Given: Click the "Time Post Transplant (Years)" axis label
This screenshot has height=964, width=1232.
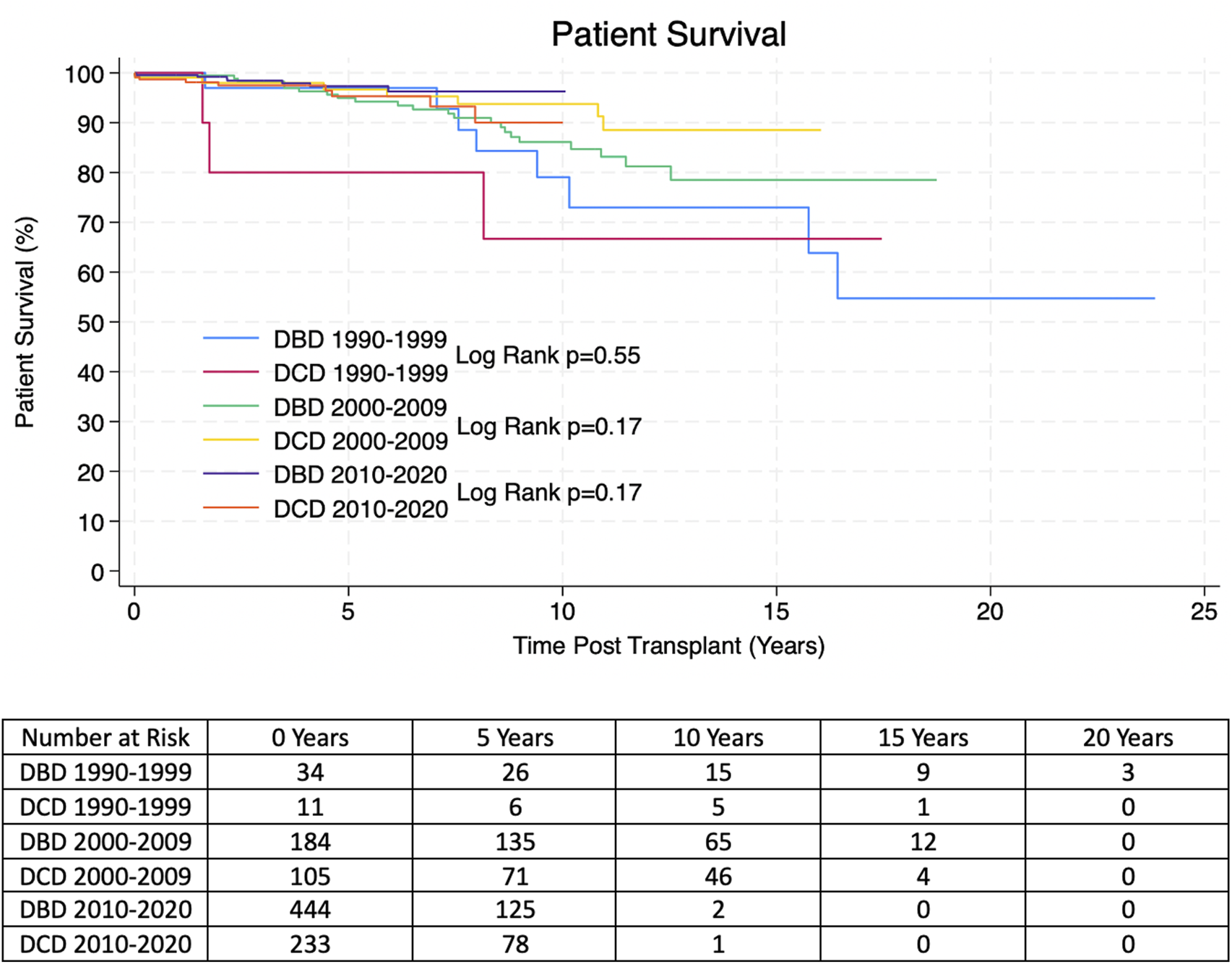Looking at the screenshot, I should point(668,645).
